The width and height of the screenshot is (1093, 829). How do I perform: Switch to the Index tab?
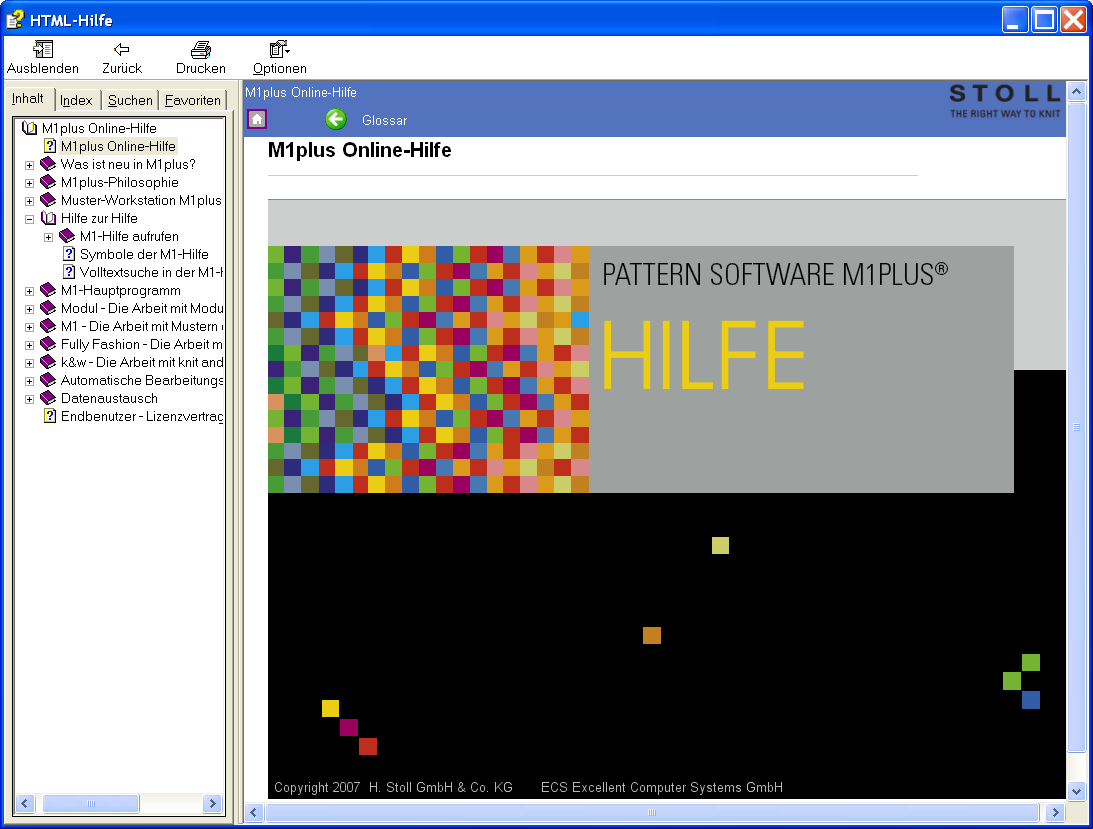pyautogui.click(x=77, y=99)
